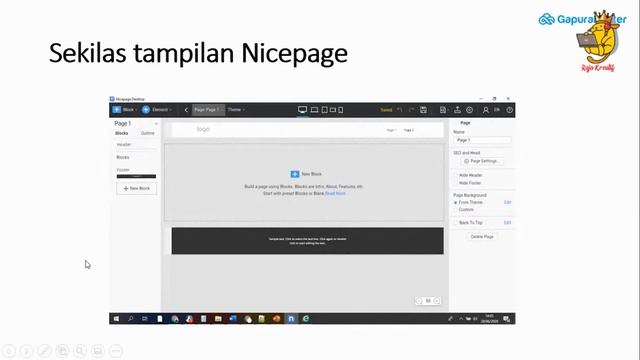Viewport: 640px width, 360px height.
Task: Switch to phone landscape view
Action: 333,110
